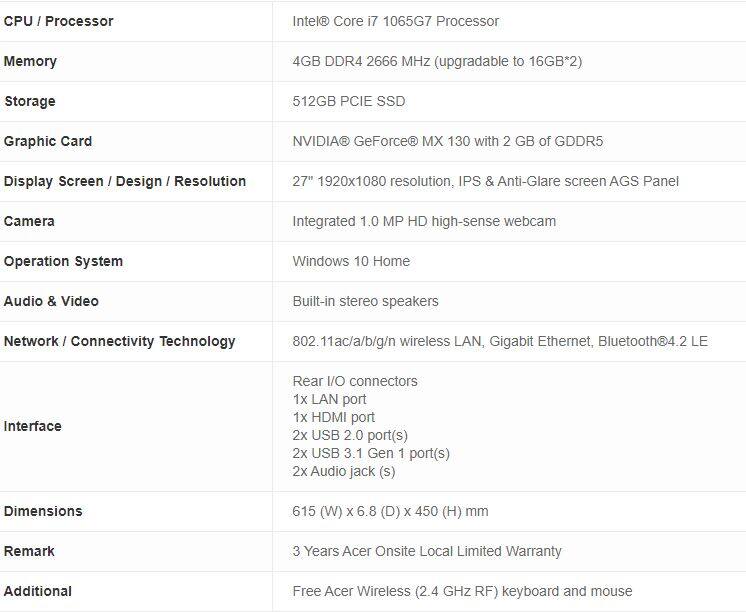Click the Intel Core i7 1065G7 Processor text
The height and width of the screenshot is (612, 746).
(395, 21)
